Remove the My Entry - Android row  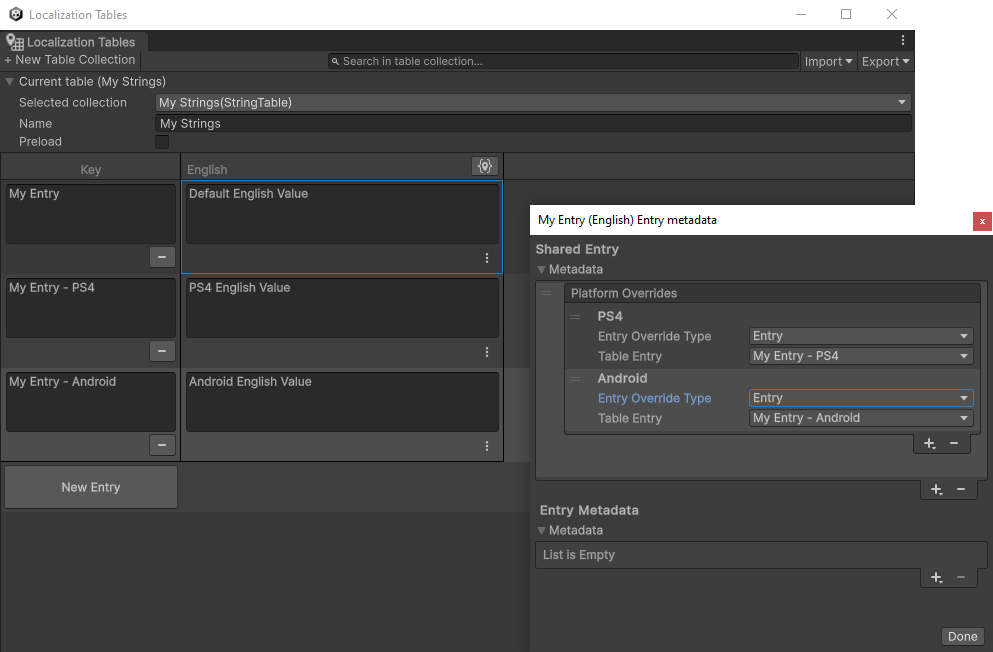click(162, 445)
